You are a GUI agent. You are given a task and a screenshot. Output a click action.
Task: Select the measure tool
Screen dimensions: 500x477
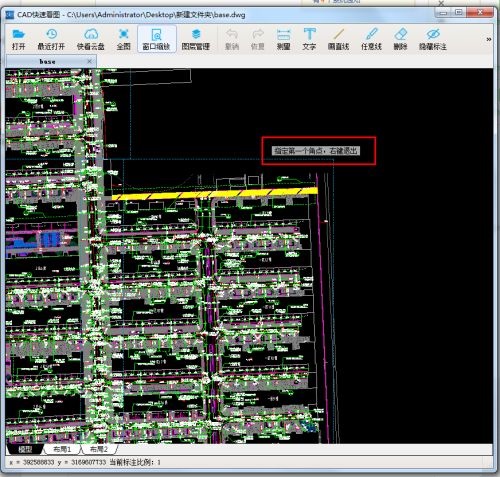[283, 39]
